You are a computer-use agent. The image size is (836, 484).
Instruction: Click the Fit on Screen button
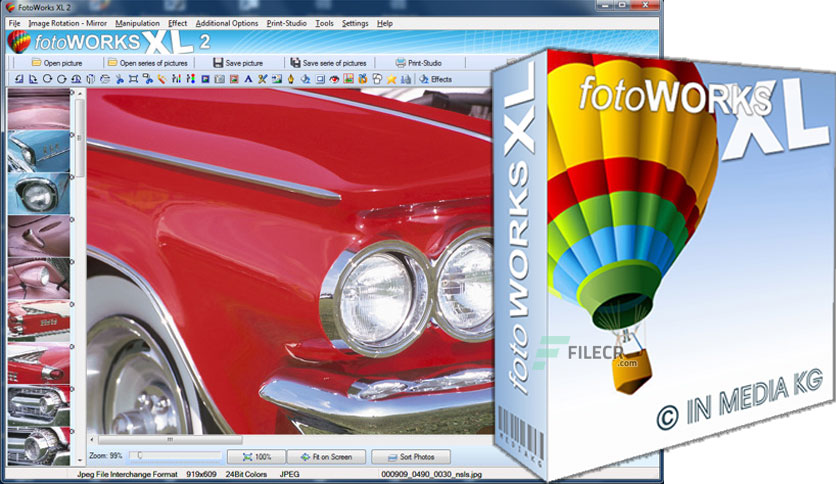326,457
